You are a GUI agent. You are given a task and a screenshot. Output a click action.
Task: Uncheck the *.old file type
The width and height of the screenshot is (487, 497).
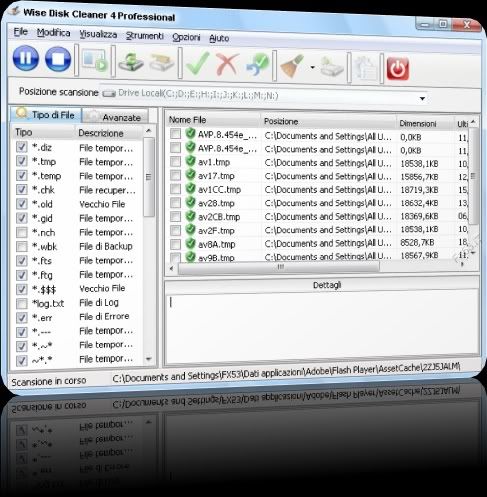pyautogui.click(x=21, y=204)
